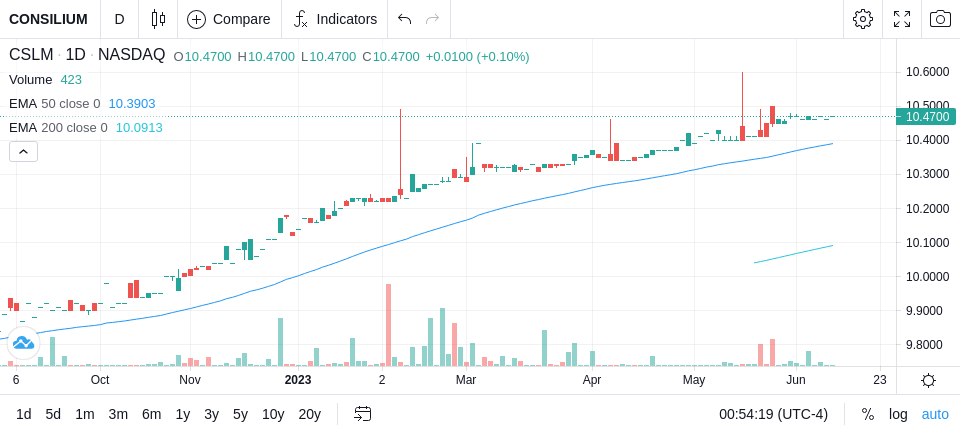Click the EMA 200 value 10.0913

coord(139,127)
